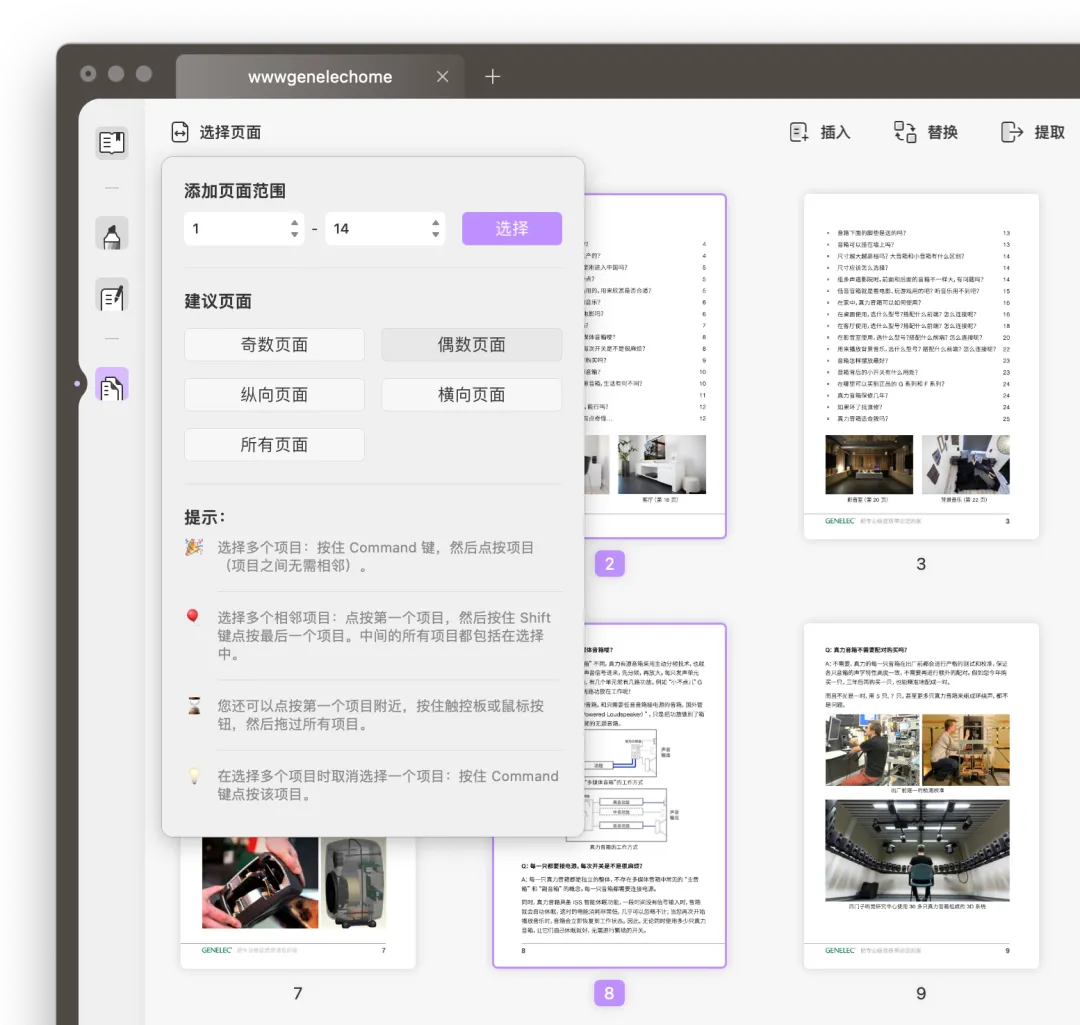Screen dimensions: 1080x1025
Task: Decrease the end page stepper
Action: (x=435, y=235)
